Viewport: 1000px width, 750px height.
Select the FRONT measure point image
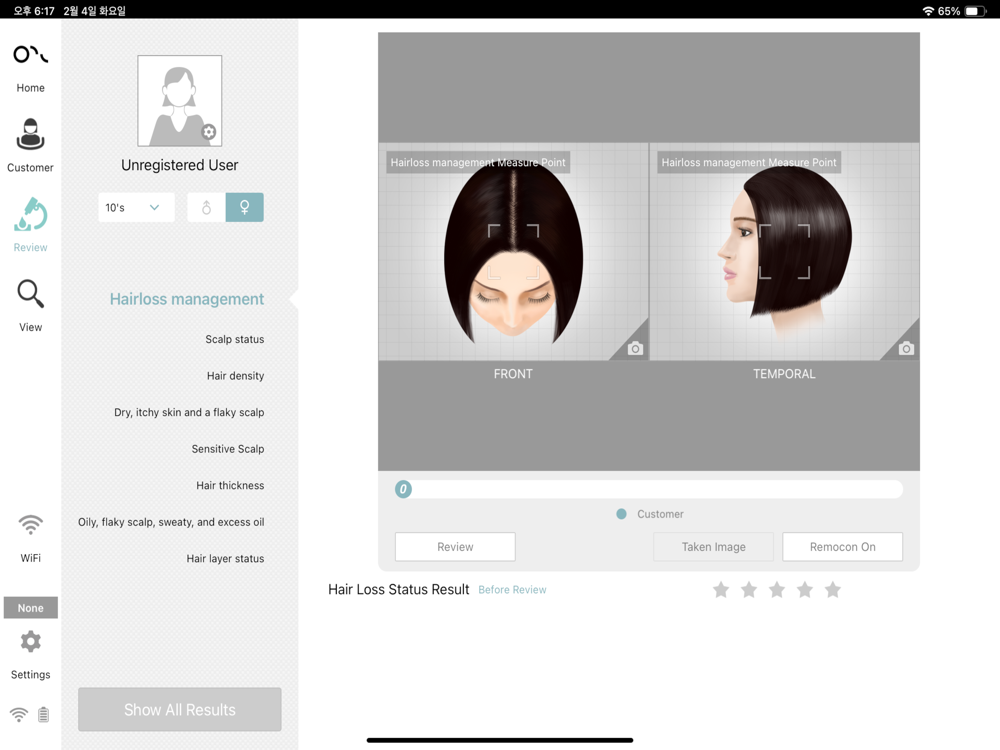pyautogui.click(x=513, y=252)
